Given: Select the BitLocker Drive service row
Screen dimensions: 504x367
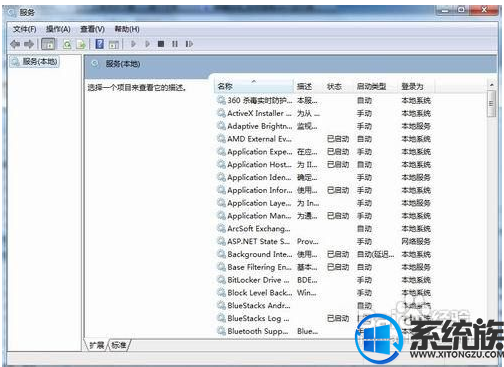Looking at the screenshot, I should point(323,280).
